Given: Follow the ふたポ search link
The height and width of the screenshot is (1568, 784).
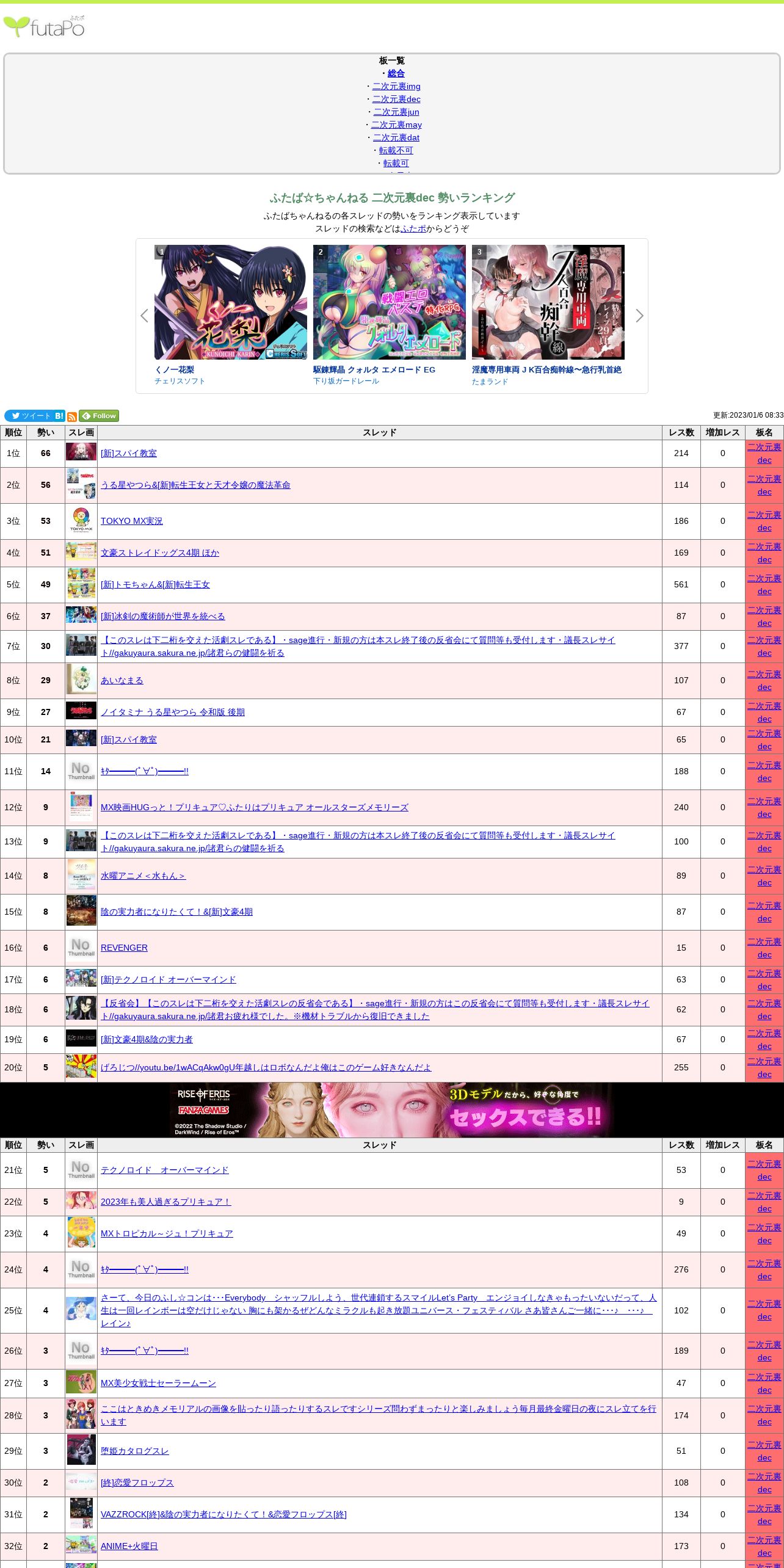Looking at the screenshot, I should coord(413,228).
